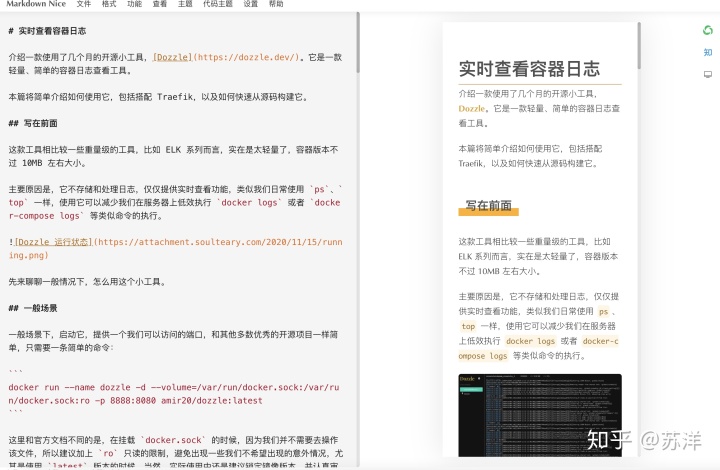720x470 pixels.
Task: Click the preview title 实时查看容器日志
Action: click(529, 69)
